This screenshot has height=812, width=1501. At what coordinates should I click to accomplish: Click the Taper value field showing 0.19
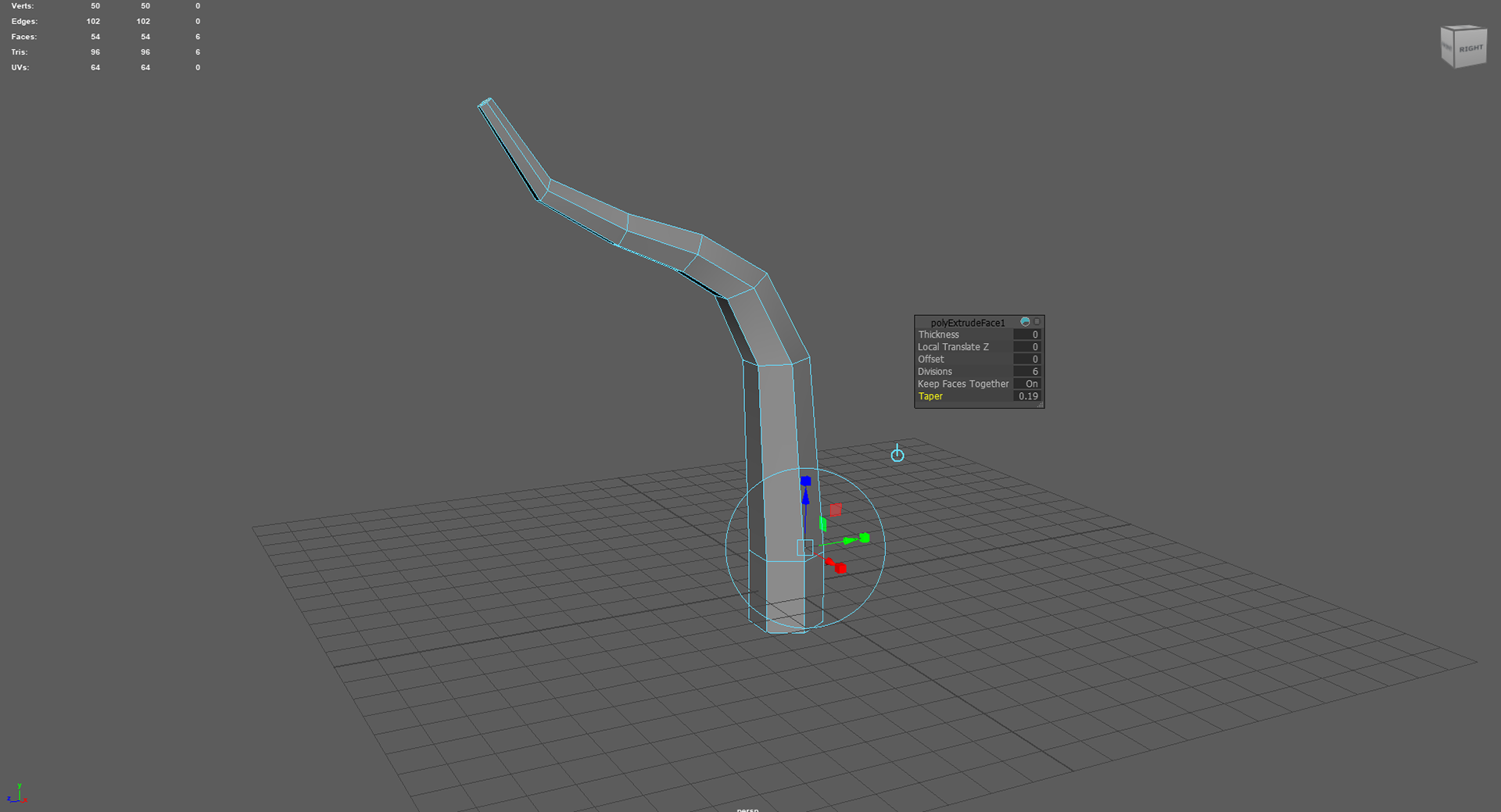tap(1027, 396)
